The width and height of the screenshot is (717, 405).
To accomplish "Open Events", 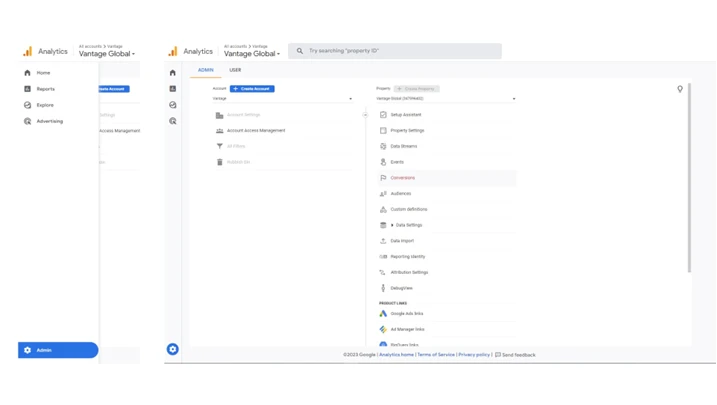I will 397,162.
